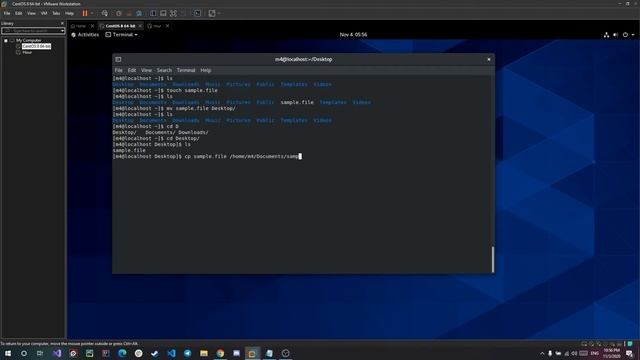Open Google Chrome from taskbar
This screenshot has height=360, width=640.
click(x=220, y=353)
